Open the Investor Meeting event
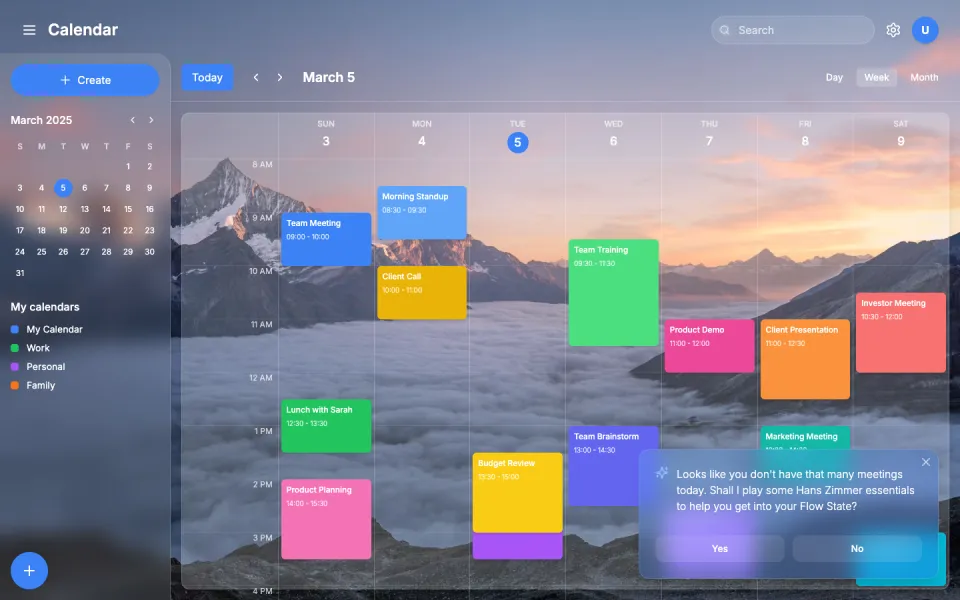 (901, 332)
